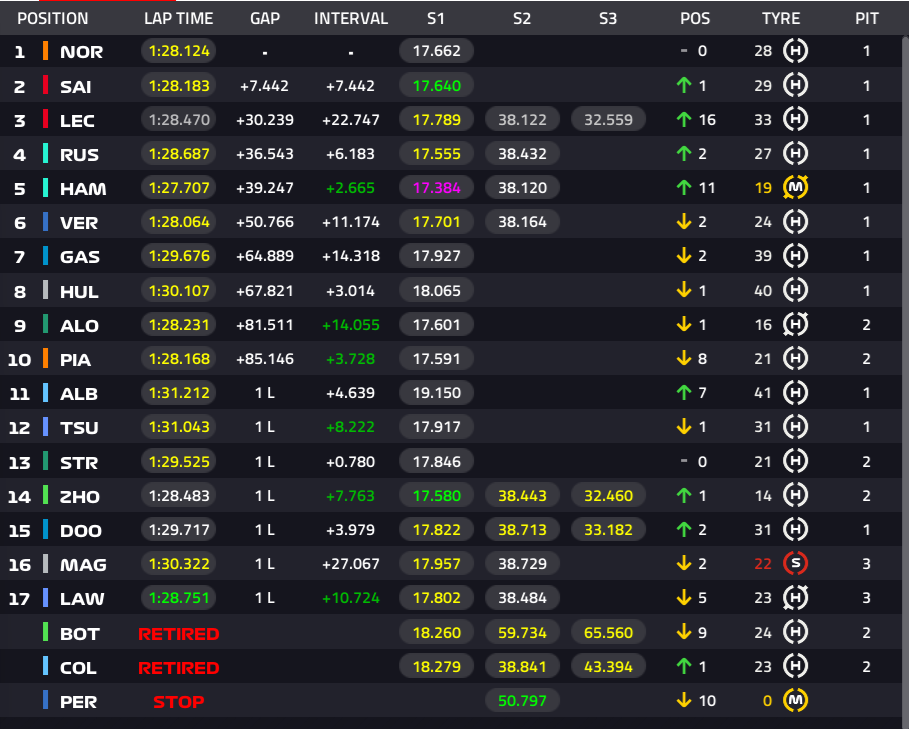Select driver DOO in position 15
This screenshot has height=729, width=909.
81,531
